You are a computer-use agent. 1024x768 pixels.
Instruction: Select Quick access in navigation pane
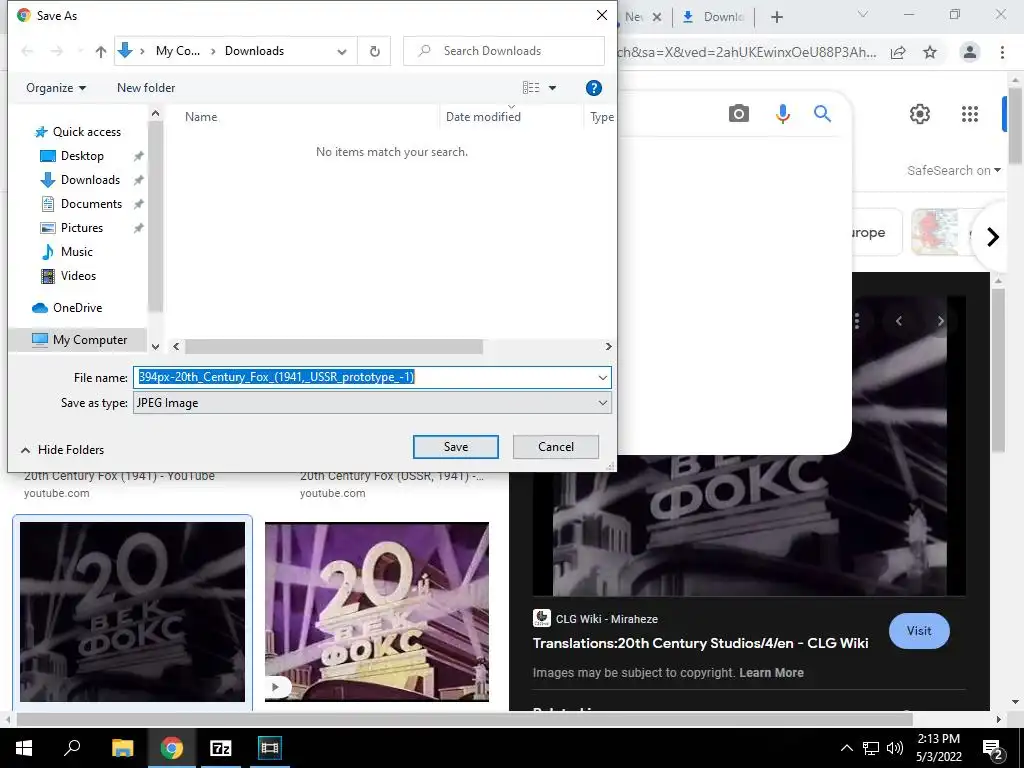click(86, 132)
